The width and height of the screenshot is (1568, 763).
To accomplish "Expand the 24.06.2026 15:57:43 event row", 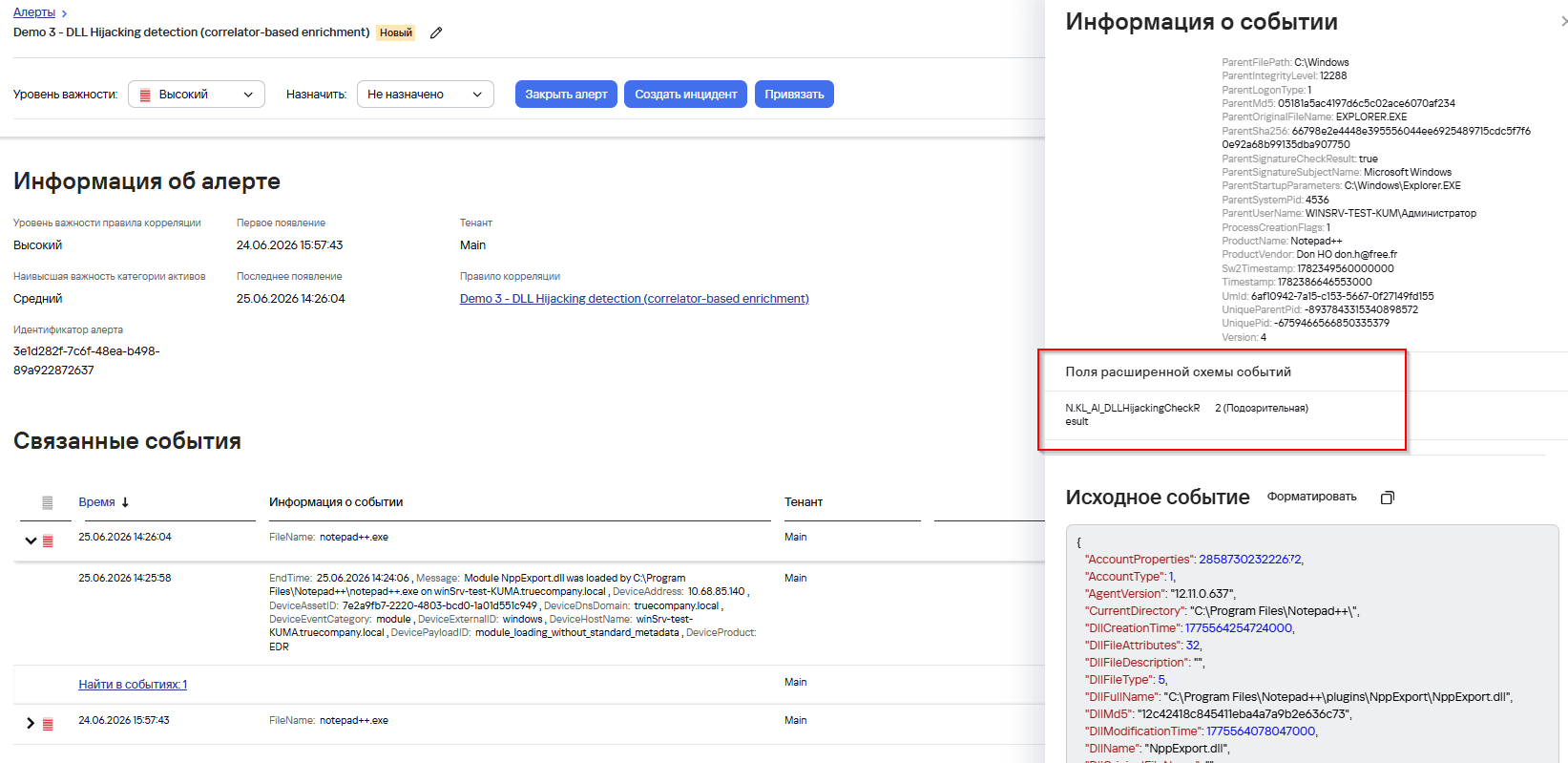I will pyautogui.click(x=31, y=724).
